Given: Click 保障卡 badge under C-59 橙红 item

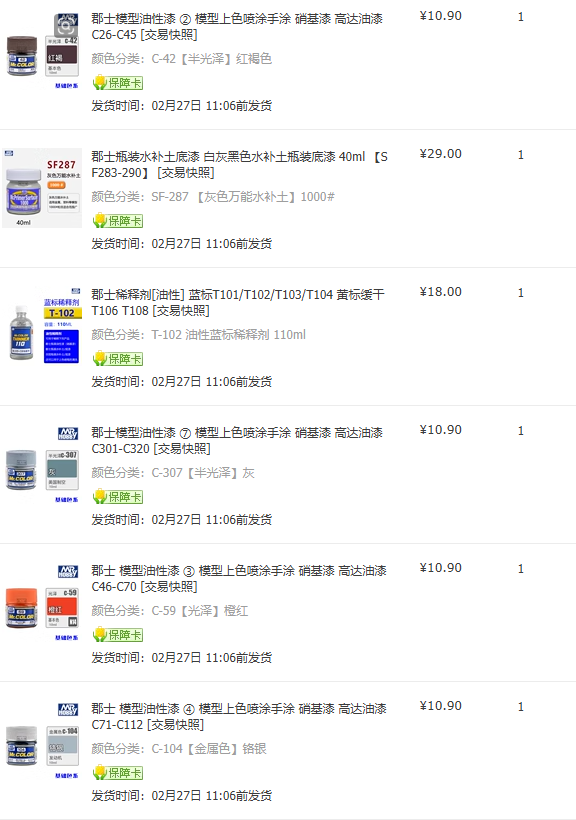Looking at the screenshot, I should 118,635.
